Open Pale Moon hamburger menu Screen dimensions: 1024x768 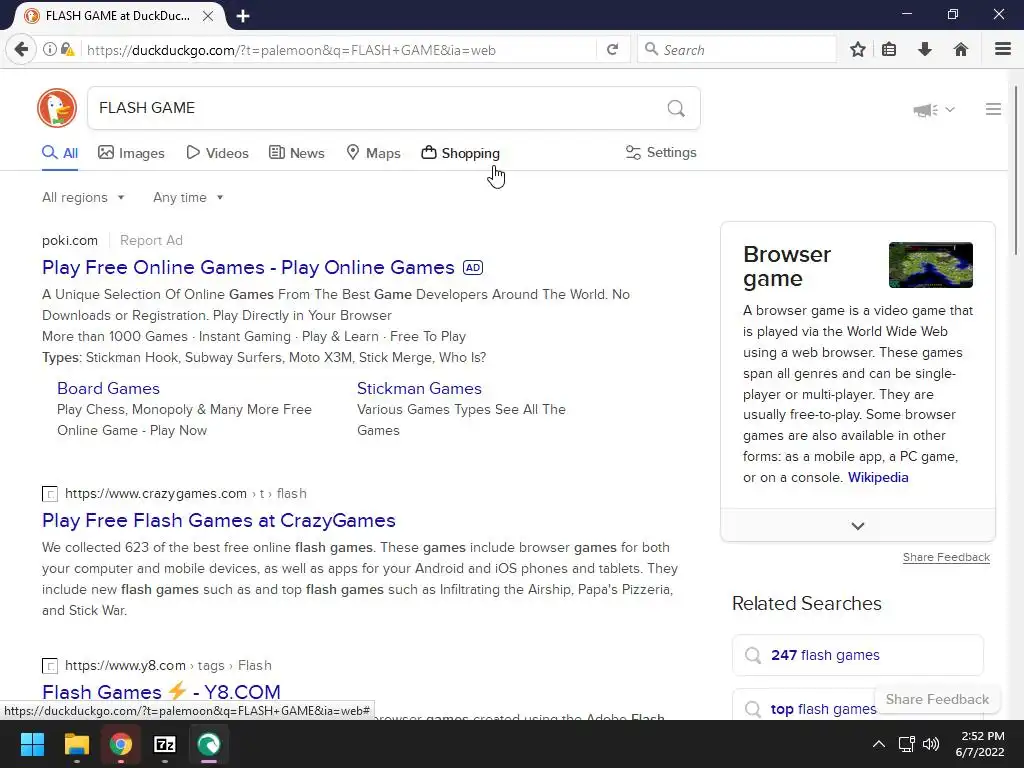tap(1002, 50)
